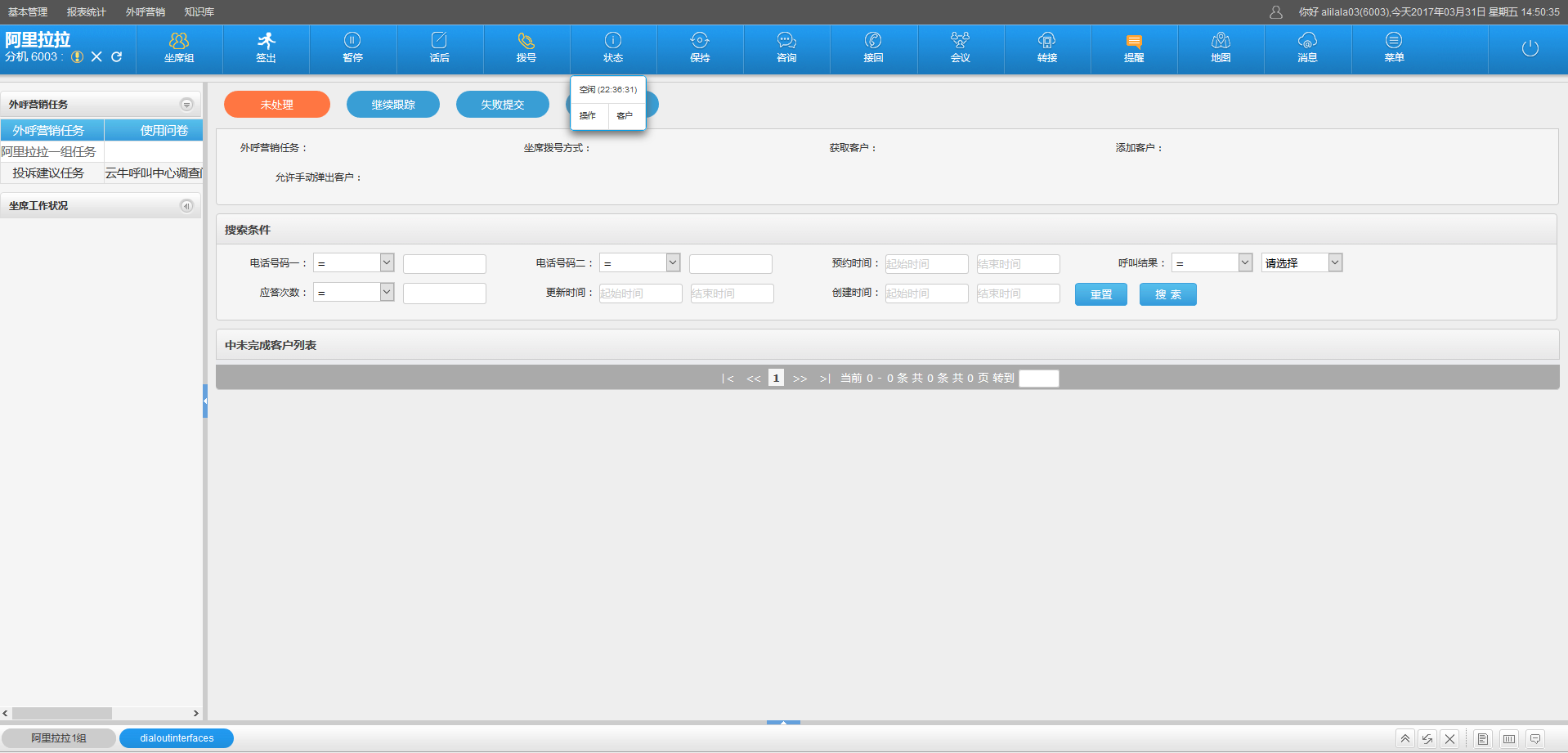Click the 坐席组 agent group icon
This screenshot has height=753, width=1568.
click(x=179, y=47)
